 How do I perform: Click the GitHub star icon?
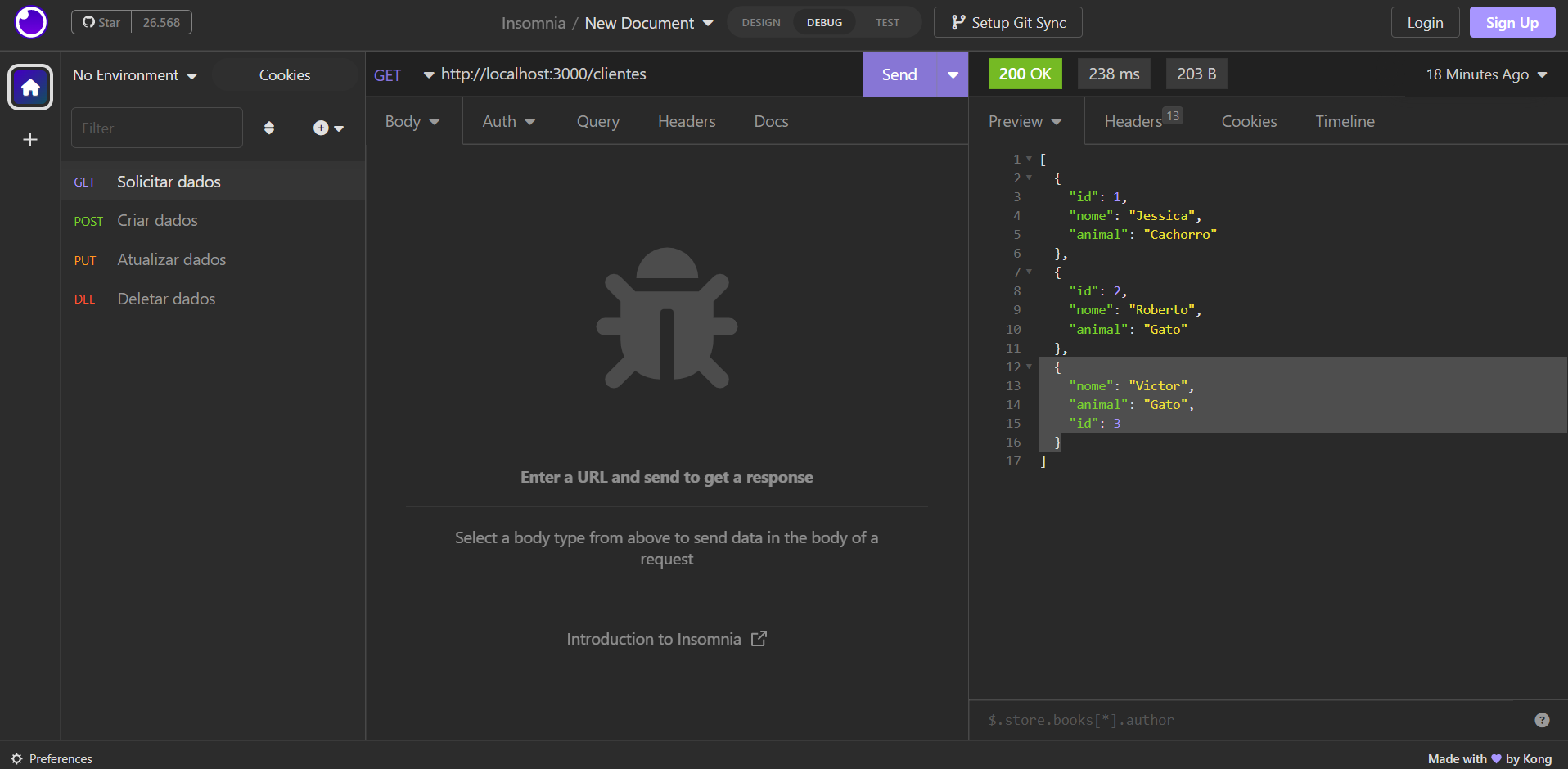coord(87,22)
